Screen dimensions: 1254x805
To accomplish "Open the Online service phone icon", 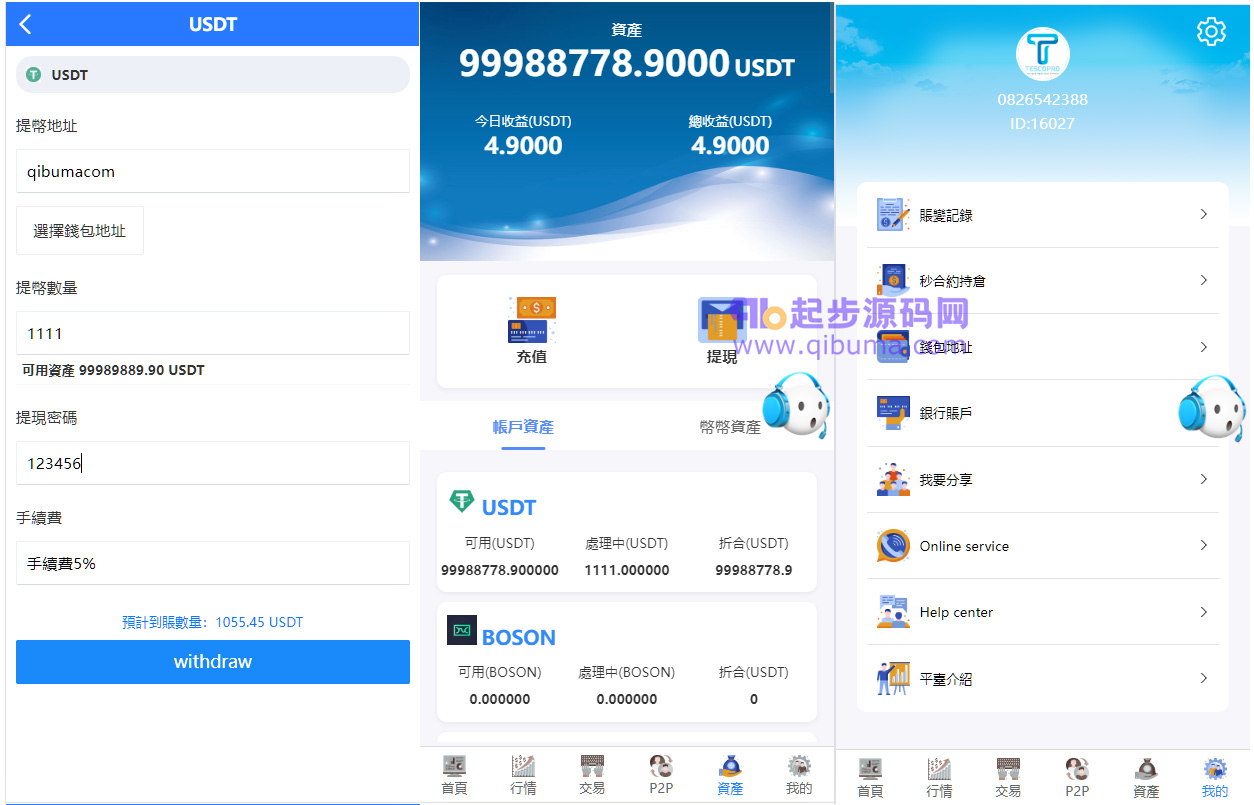I will 893,546.
